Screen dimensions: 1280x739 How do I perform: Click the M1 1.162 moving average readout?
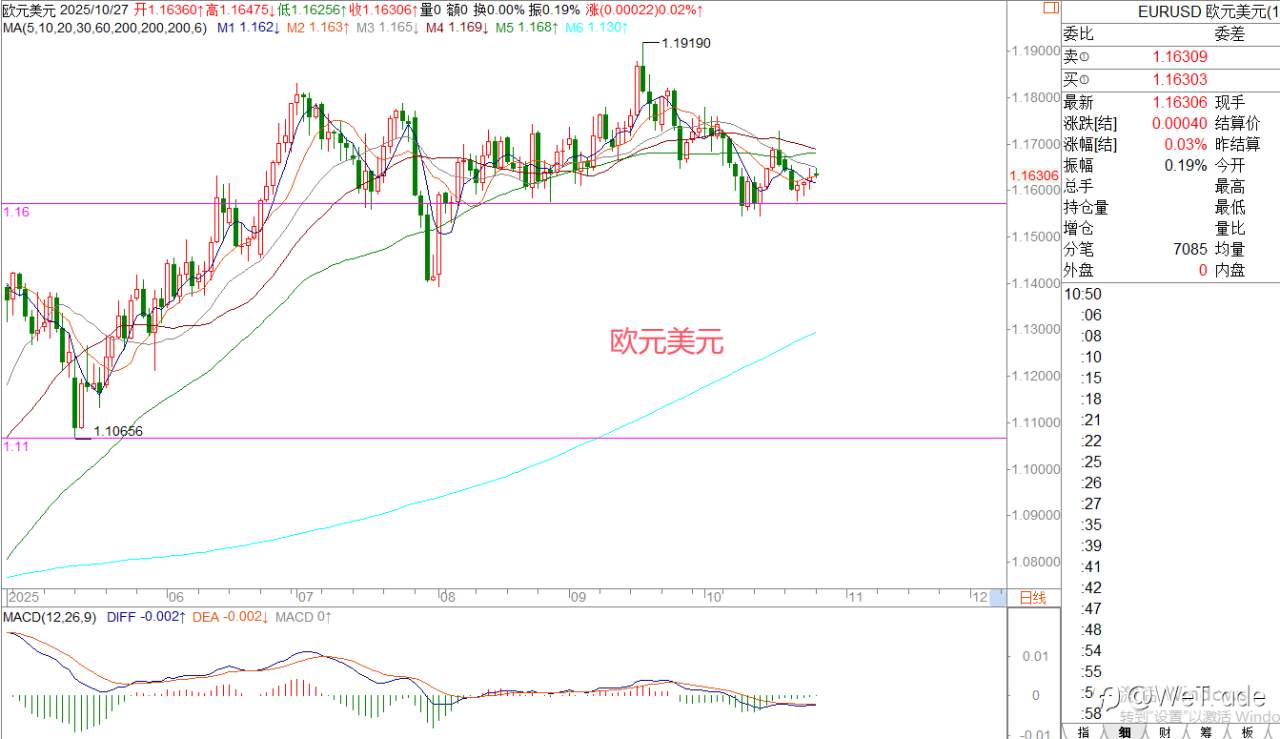(247, 28)
